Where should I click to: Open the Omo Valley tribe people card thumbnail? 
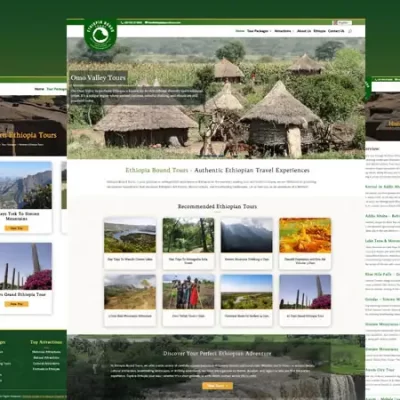[x=188, y=292]
